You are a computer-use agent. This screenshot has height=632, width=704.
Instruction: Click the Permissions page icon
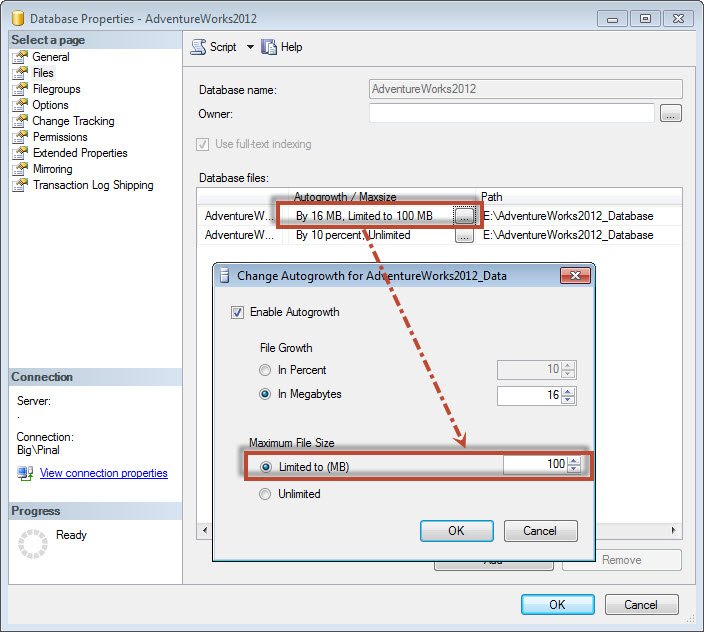click(20, 137)
